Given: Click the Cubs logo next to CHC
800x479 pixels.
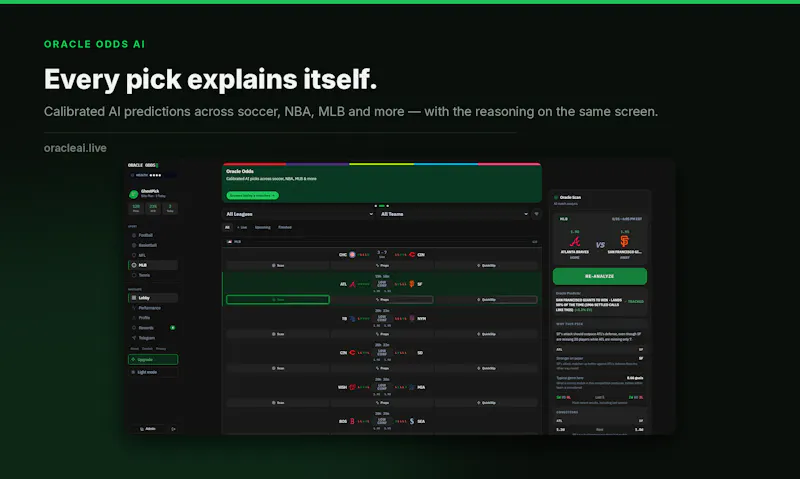Looking at the screenshot, I should pos(352,255).
